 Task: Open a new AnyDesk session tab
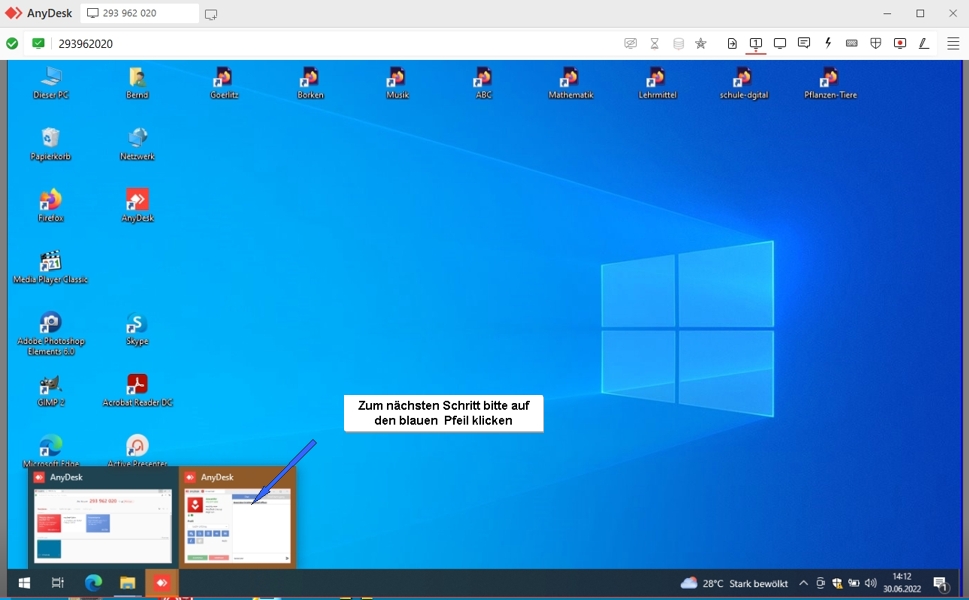click(211, 14)
